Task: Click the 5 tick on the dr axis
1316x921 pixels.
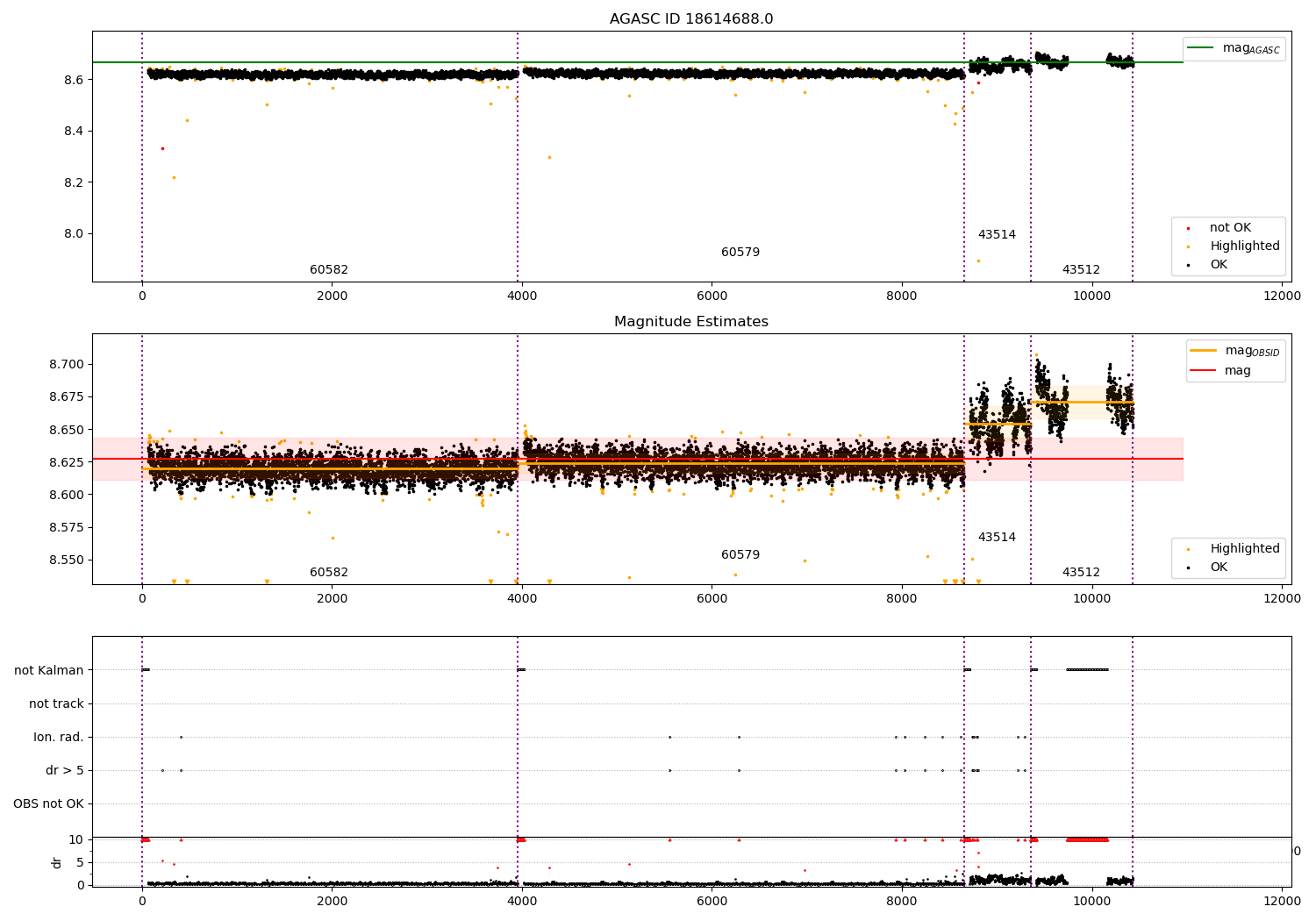Action: click(x=81, y=863)
